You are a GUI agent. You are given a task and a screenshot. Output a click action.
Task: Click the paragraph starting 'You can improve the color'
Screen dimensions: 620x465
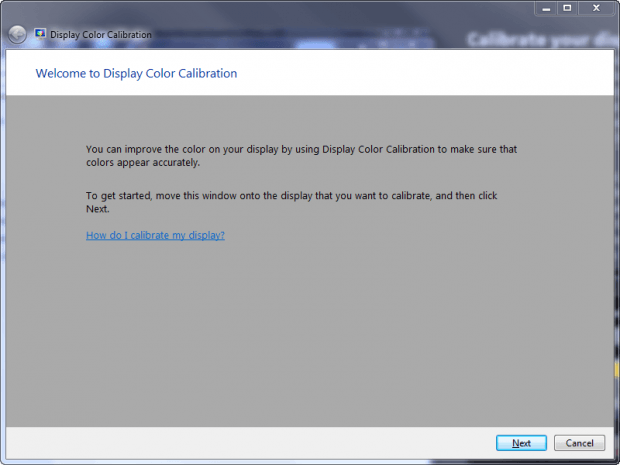point(301,156)
